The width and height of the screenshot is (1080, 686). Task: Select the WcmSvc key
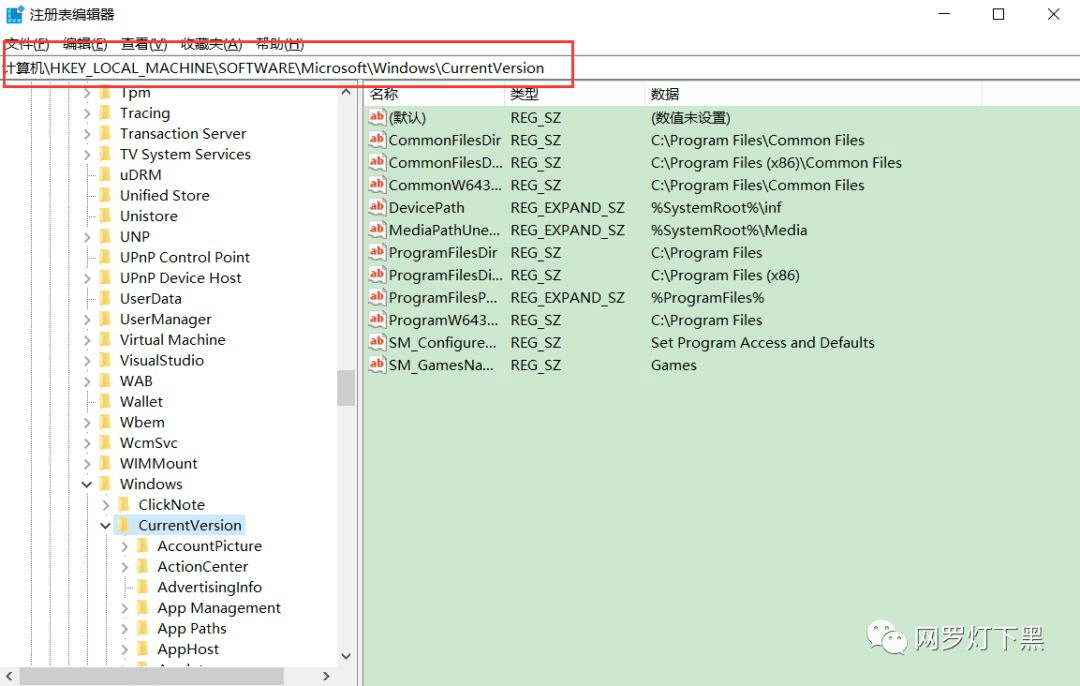[x=149, y=443]
